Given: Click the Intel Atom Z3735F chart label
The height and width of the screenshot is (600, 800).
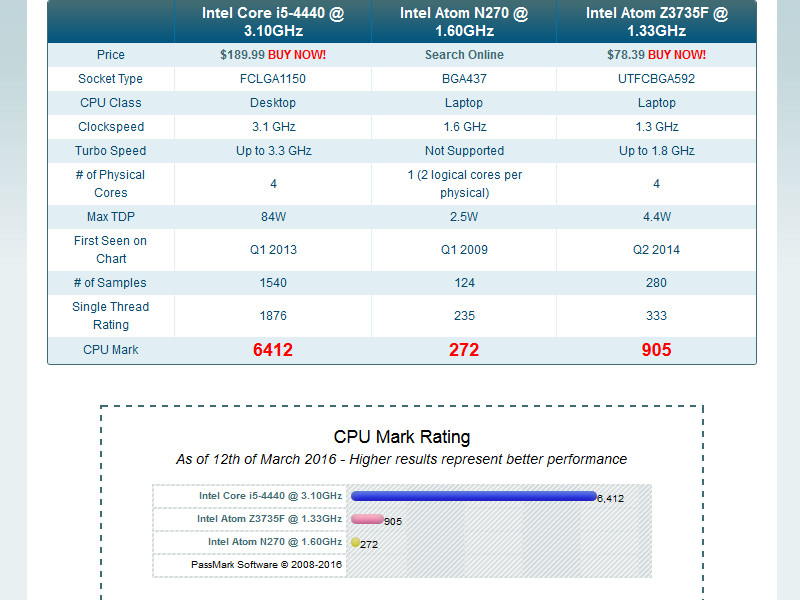Looking at the screenshot, I should (x=269, y=519).
